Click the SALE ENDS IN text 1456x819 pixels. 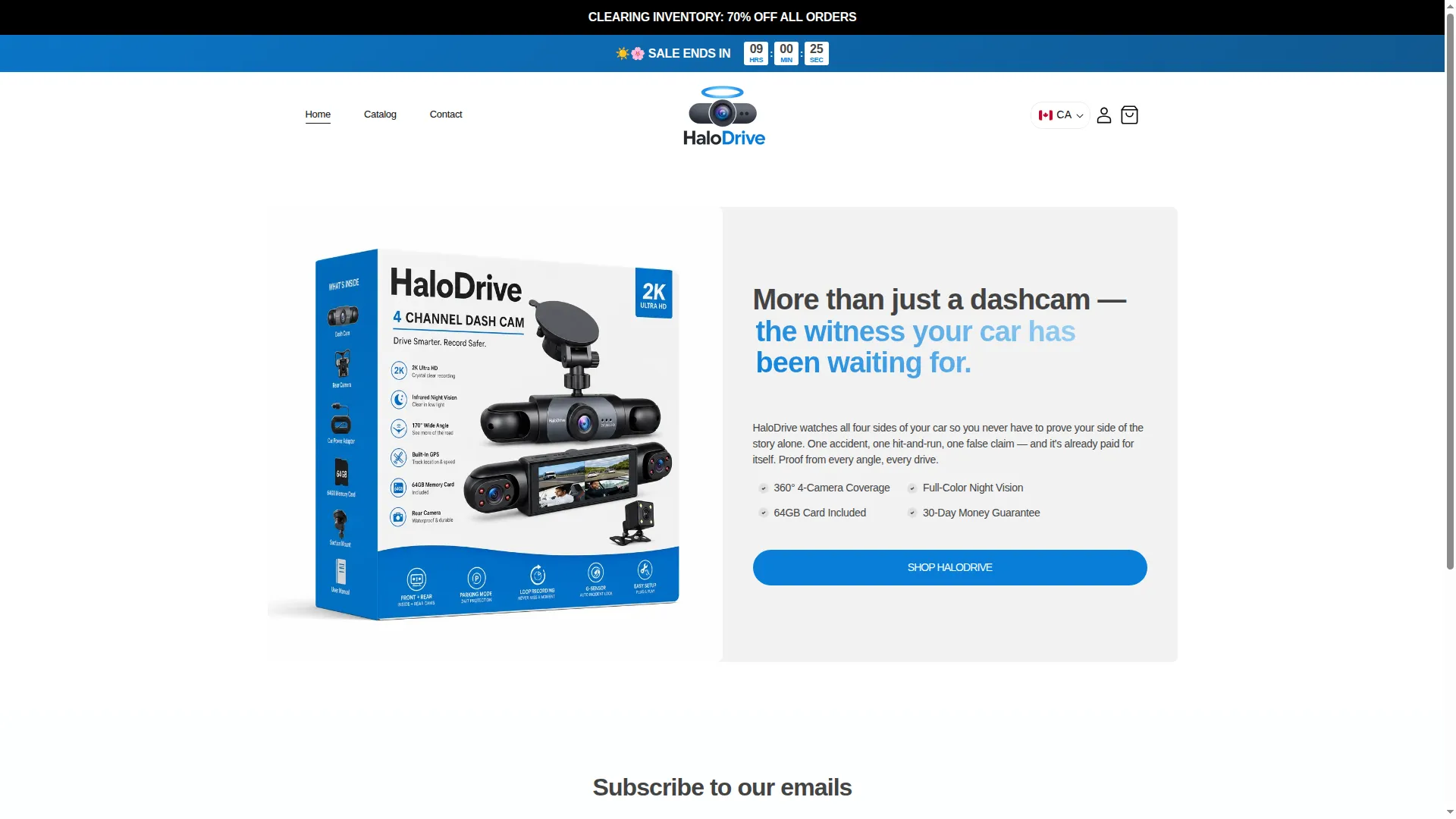689,54
